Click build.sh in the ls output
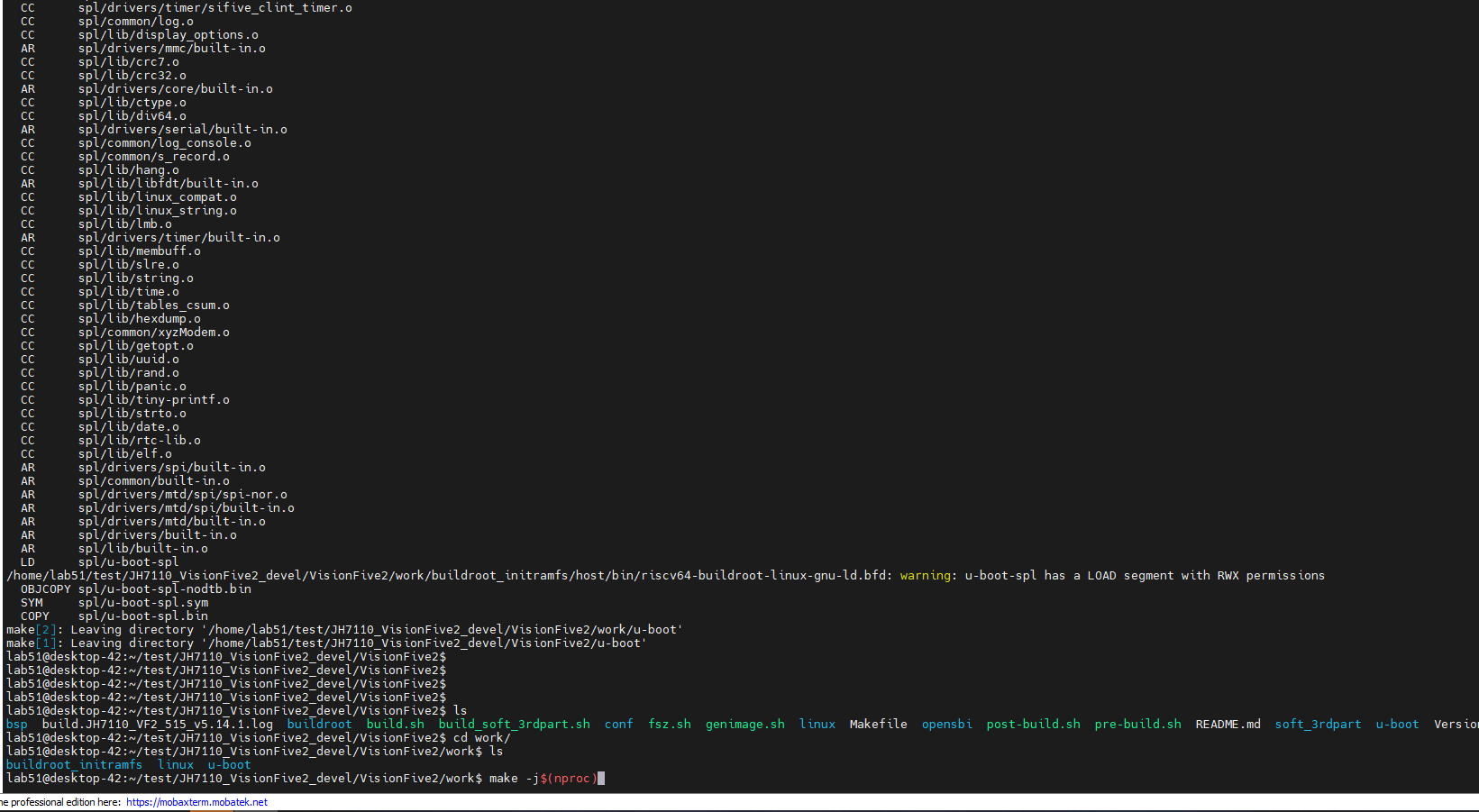Image resolution: width=1479 pixels, height=812 pixels. click(395, 724)
